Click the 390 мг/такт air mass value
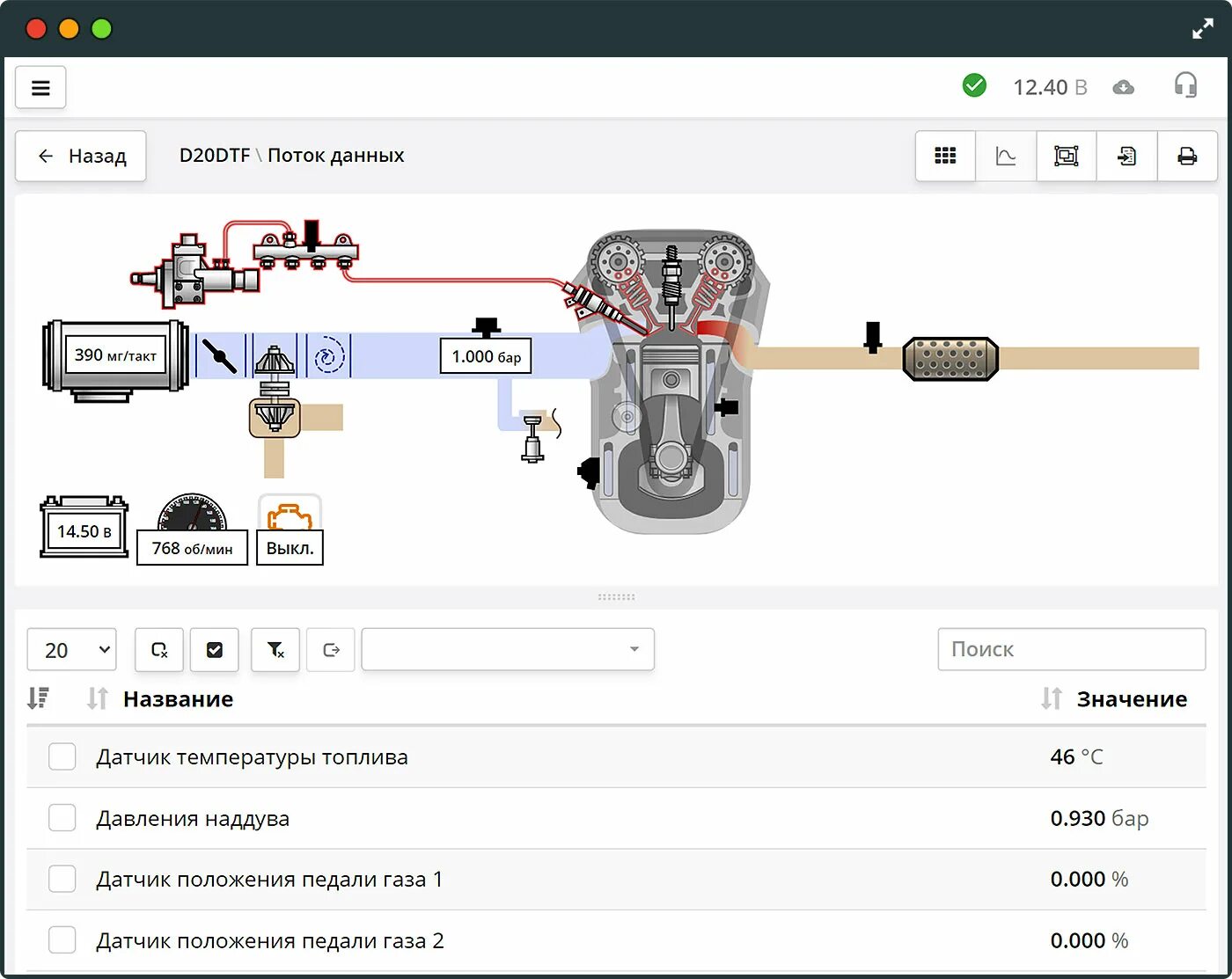Screen dimensions: 1232x979 pos(115,355)
